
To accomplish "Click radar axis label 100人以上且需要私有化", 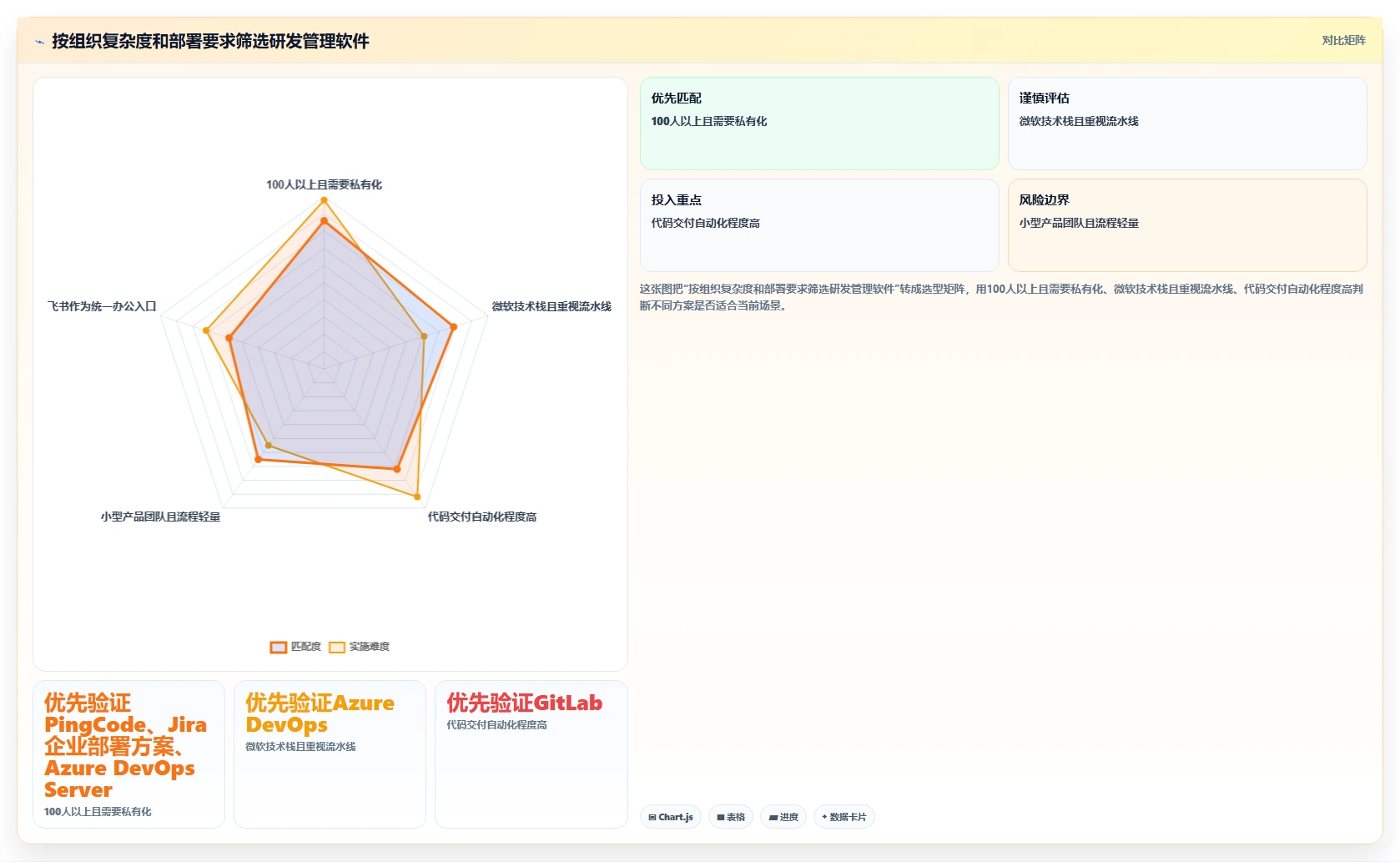I will coord(324,184).
